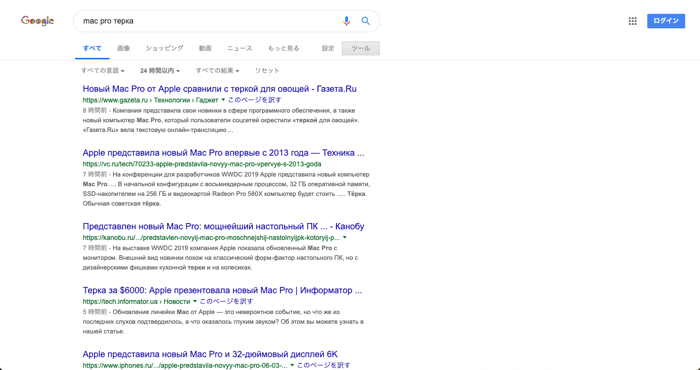The width and height of the screenshot is (700, 370).
Task: Open the もっと見る menu
Action: point(283,48)
